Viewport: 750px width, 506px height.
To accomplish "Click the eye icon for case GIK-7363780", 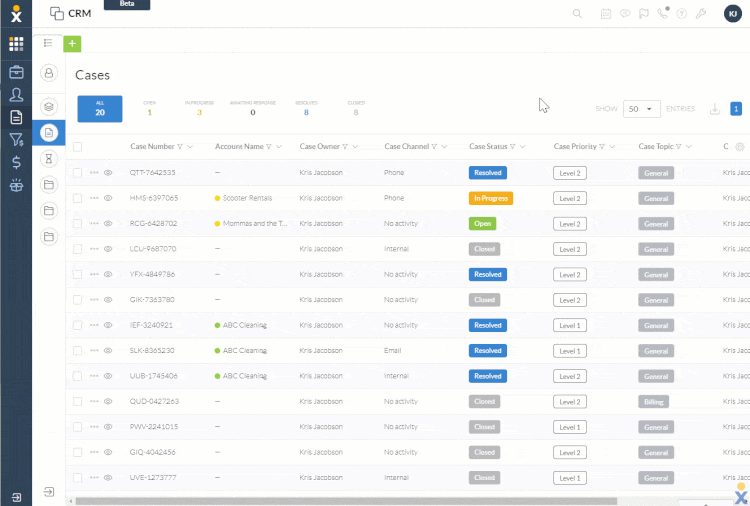I will click(108, 299).
